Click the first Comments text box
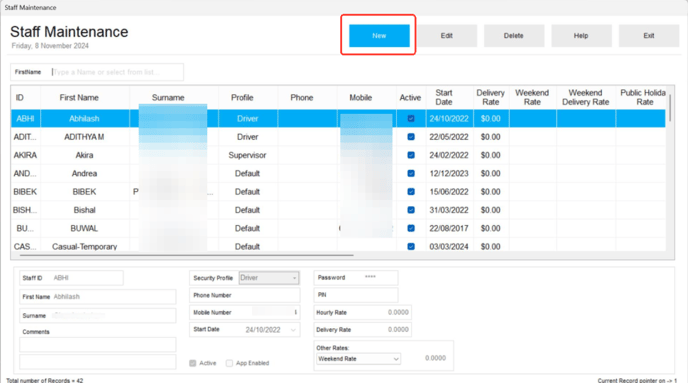Screen dimensions: 688x383 [98, 345]
